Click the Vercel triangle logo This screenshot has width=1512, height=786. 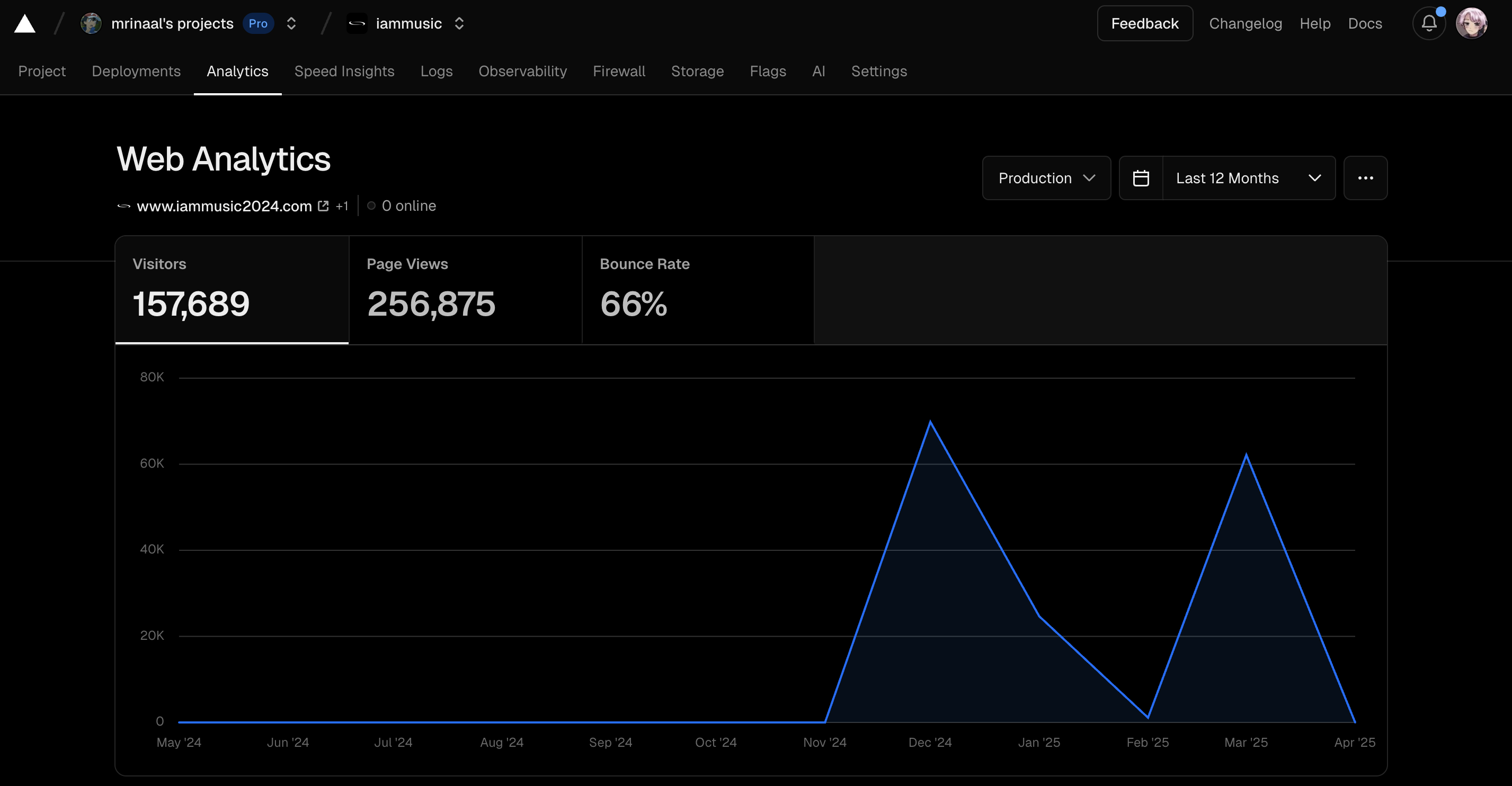[x=25, y=24]
